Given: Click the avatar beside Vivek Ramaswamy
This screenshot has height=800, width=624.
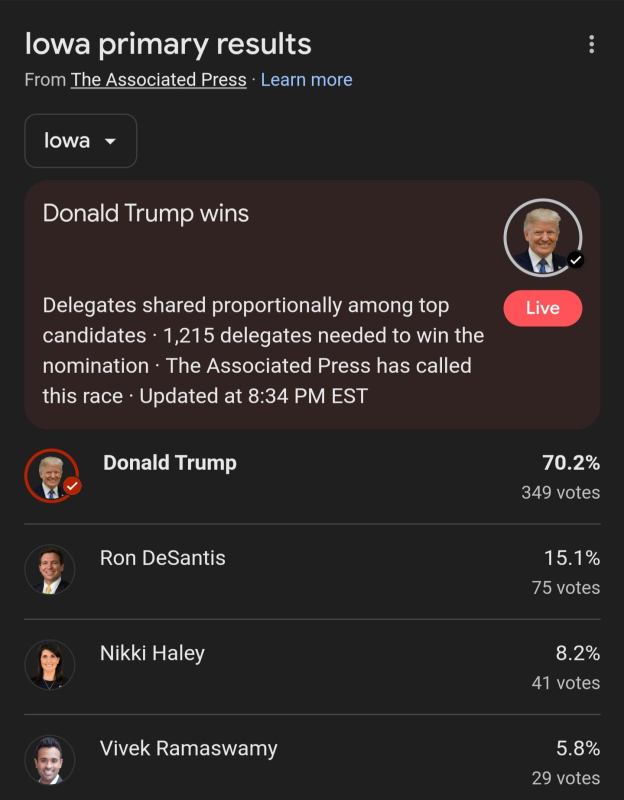Looking at the screenshot, I should [x=50, y=761].
